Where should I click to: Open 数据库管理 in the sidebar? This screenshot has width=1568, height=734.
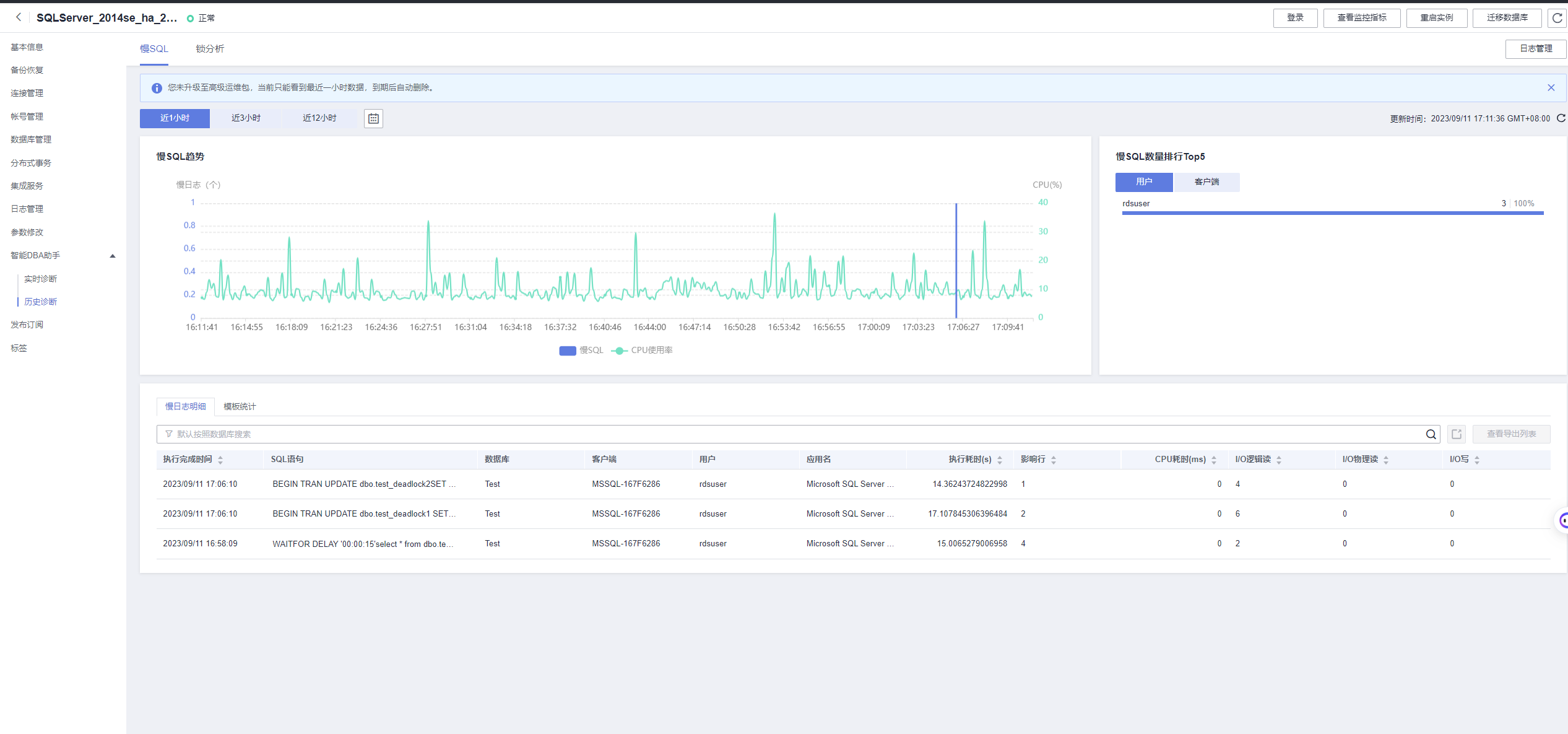(x=31, y=139)
